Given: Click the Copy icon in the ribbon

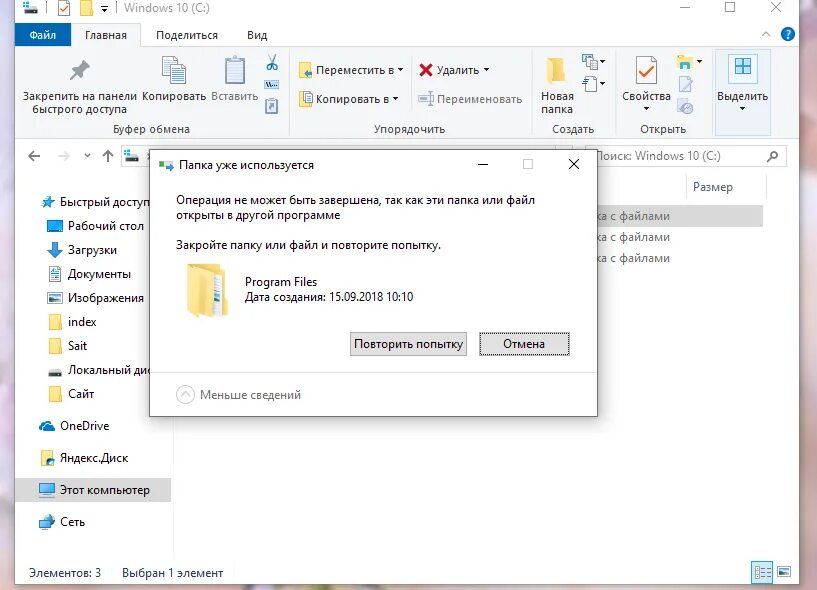Looking at the screenshot, I should (174, 70).
